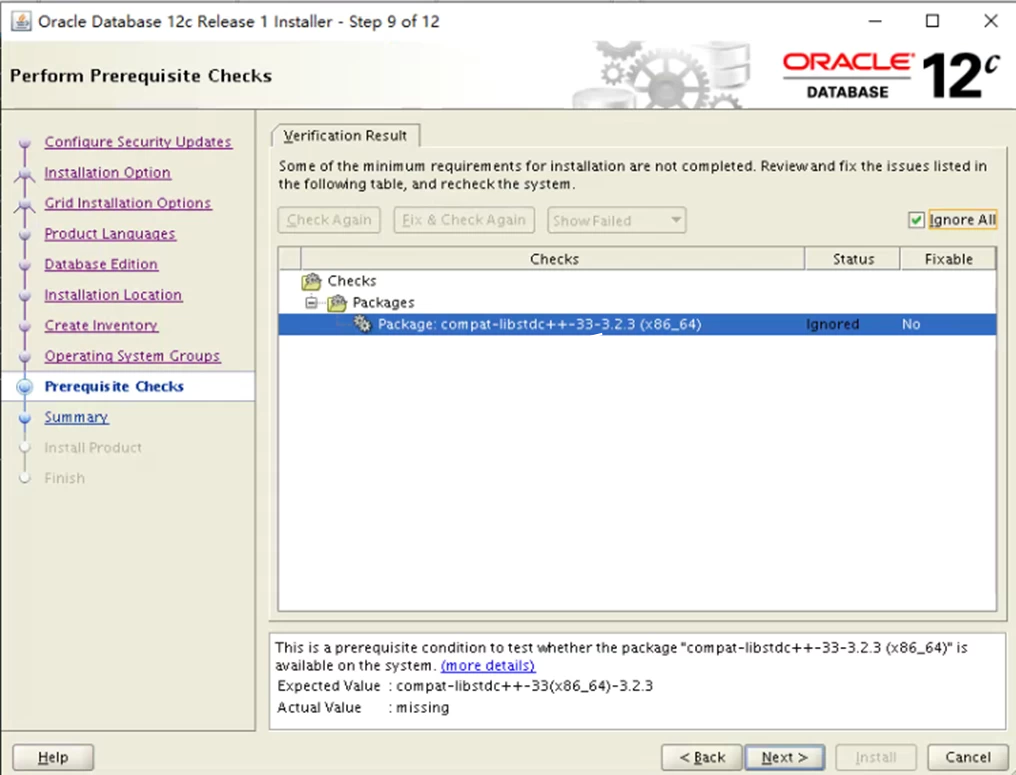1016x775 pixels.
Task: Select the Prerequisite Checks step
Action: coord(114,386)
